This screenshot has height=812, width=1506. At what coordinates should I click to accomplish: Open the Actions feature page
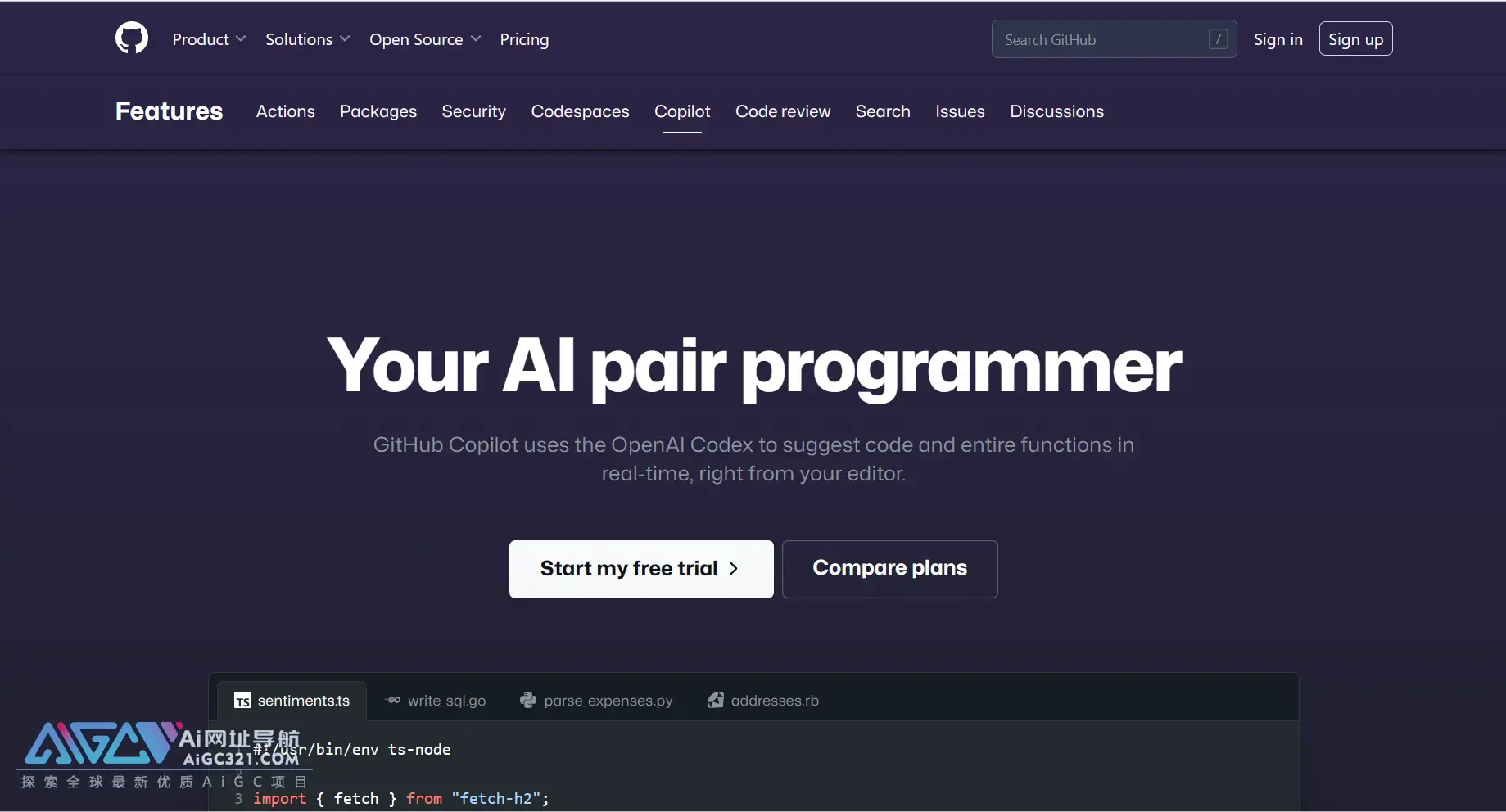point(285,111)
